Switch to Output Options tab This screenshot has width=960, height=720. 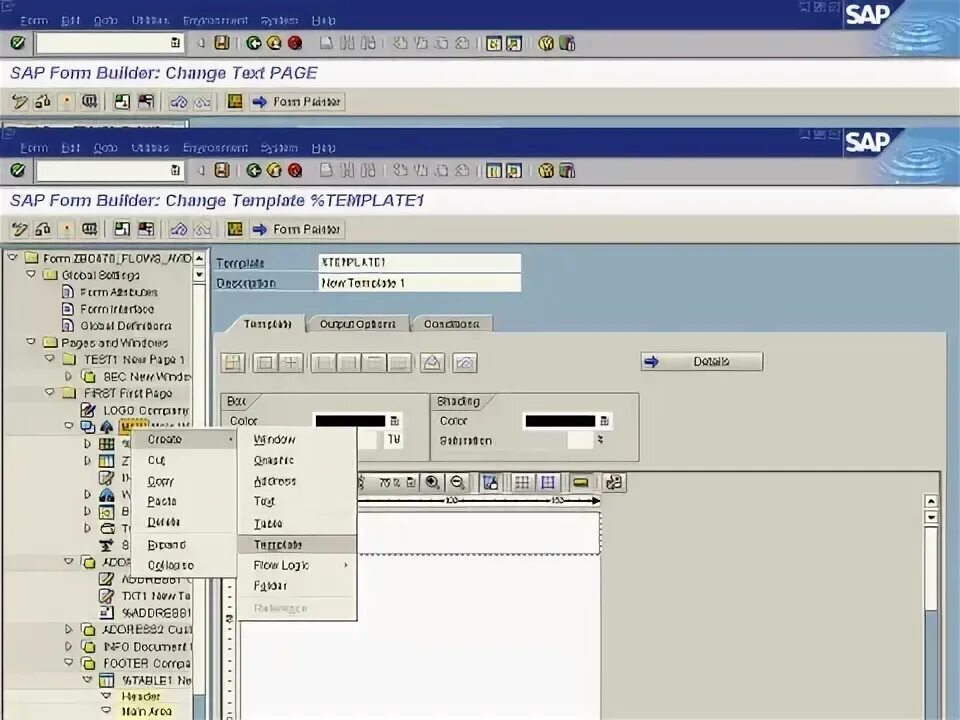[358, 324]
